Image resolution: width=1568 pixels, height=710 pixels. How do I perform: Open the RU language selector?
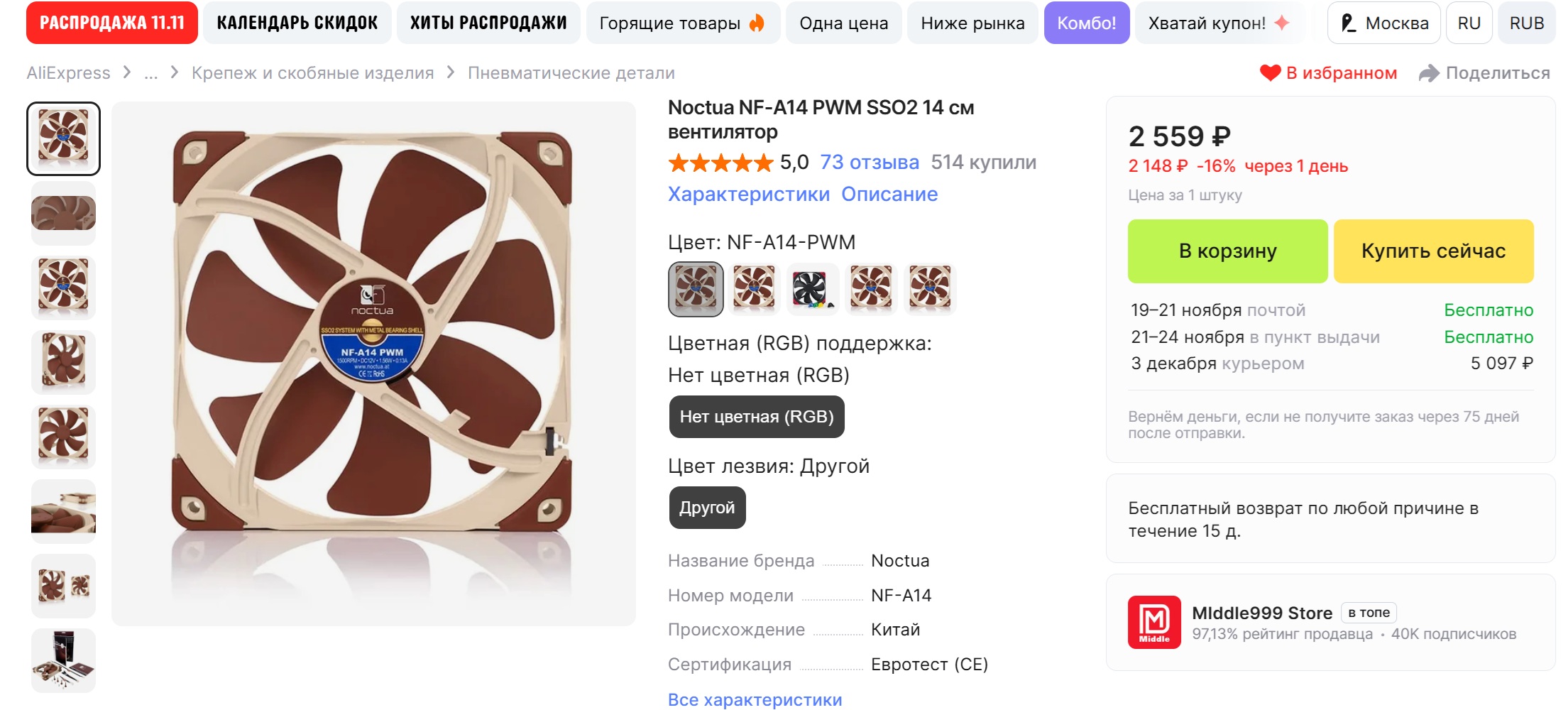1469,23
